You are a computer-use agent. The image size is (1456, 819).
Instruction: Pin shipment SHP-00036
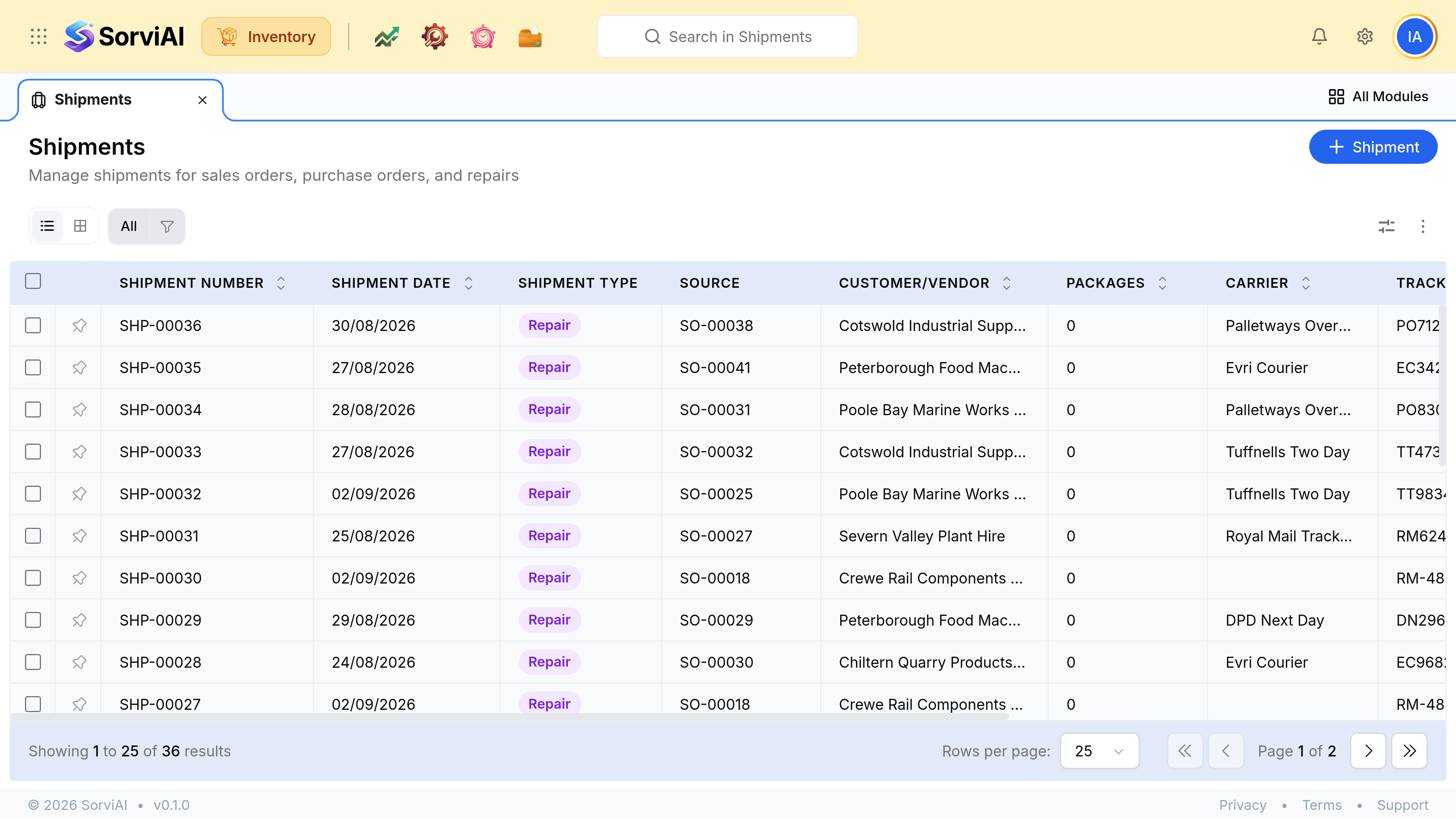(79, 326)
